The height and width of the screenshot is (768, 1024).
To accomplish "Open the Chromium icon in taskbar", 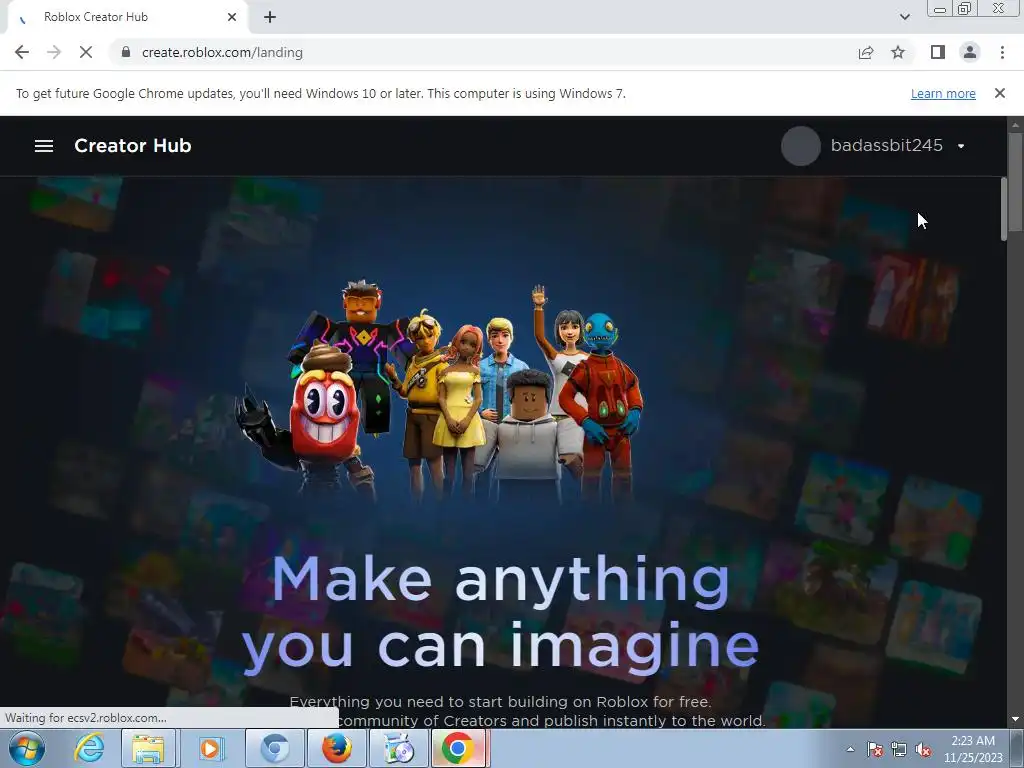I will pyautogui.click(x=274, y=748).
